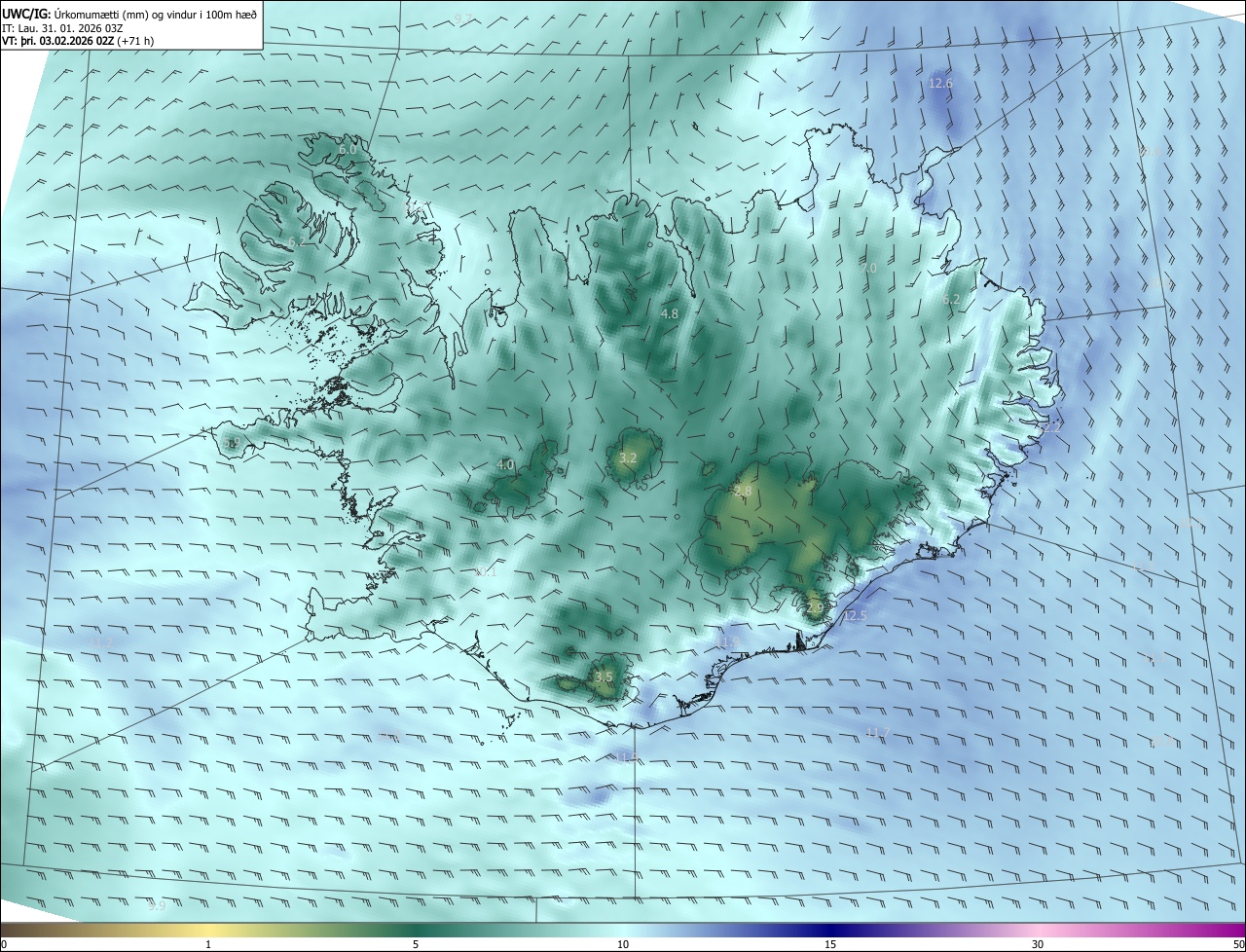1246x952 pixels.
Task: Click the 15 tick on the color scale
Action: coord(830,945)
